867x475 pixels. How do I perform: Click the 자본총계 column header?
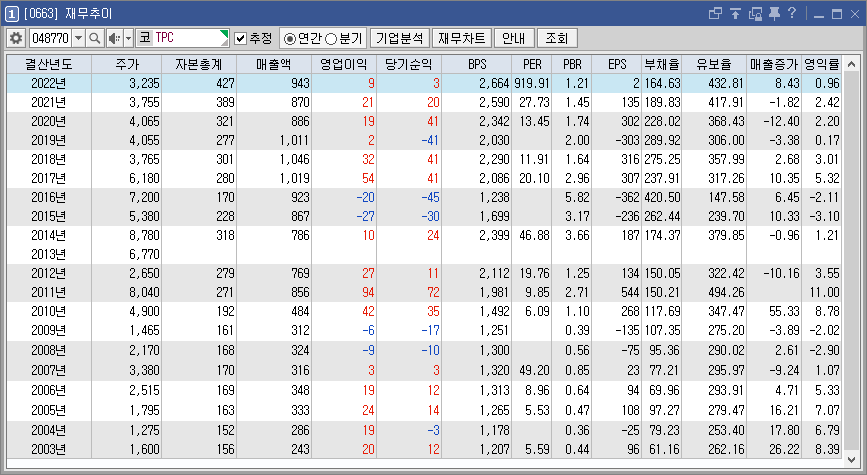(199, 64)
